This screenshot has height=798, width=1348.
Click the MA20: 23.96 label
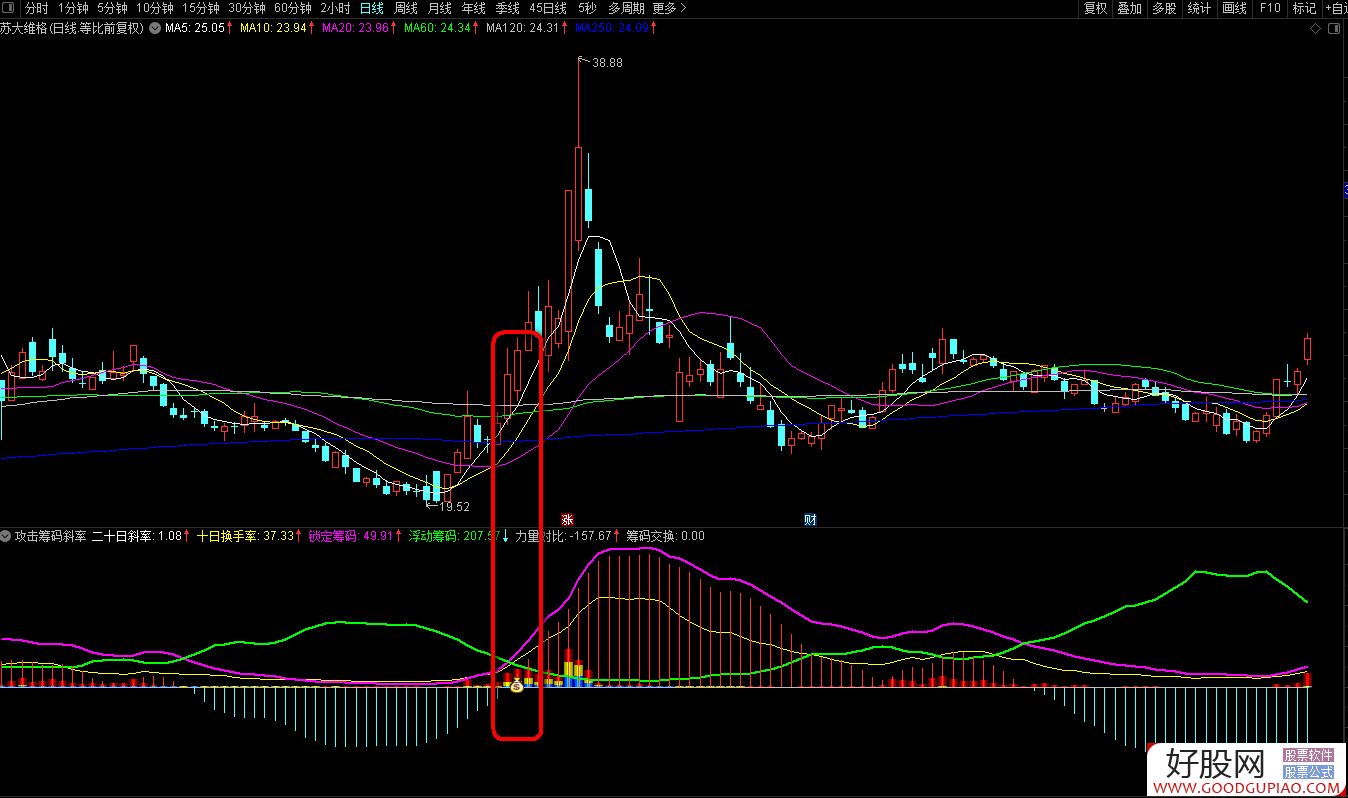(x=354, y=28)
